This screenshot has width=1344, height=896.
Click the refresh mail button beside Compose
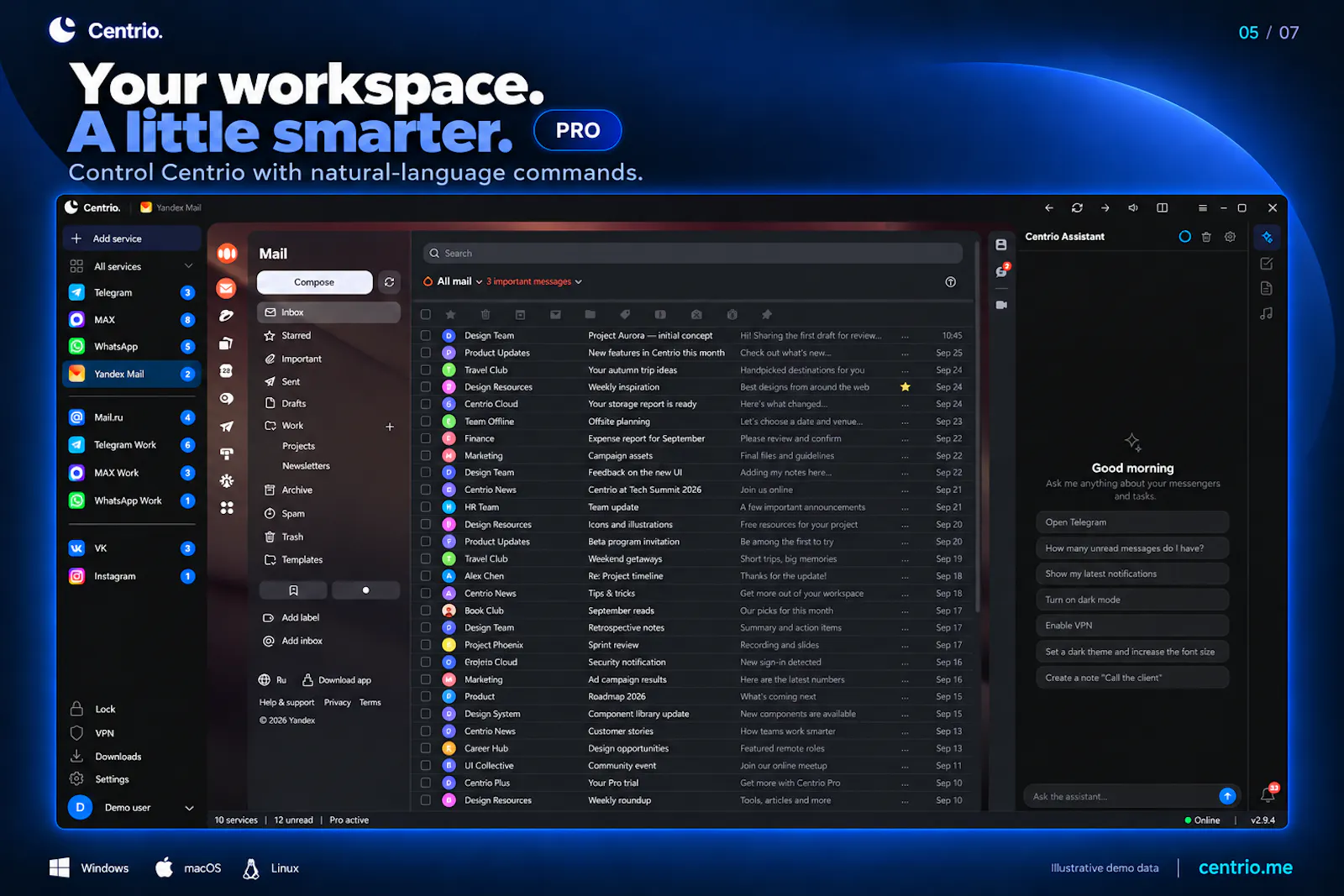[389, 282]
